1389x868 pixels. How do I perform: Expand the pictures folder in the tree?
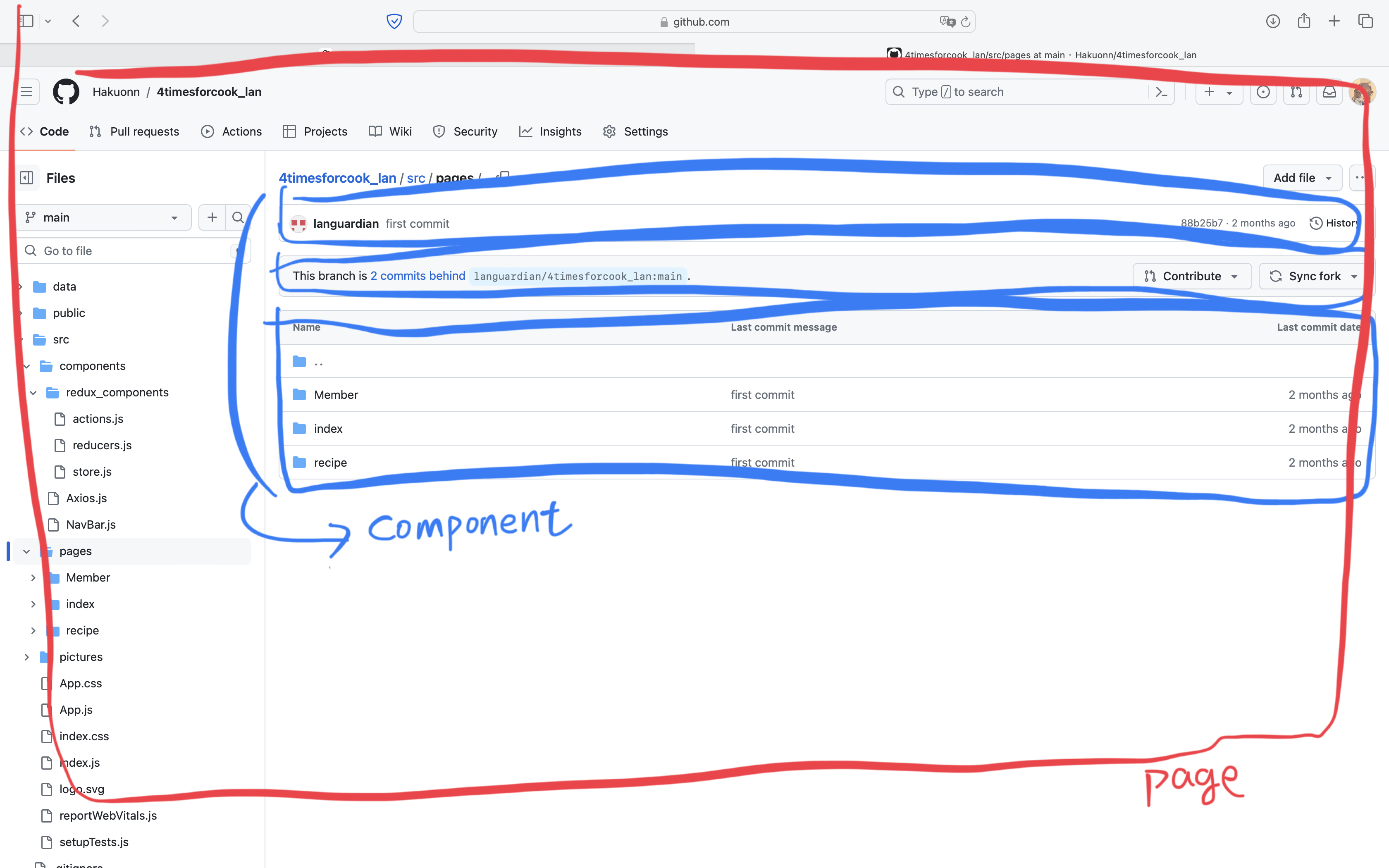click(x=26, y=657)
